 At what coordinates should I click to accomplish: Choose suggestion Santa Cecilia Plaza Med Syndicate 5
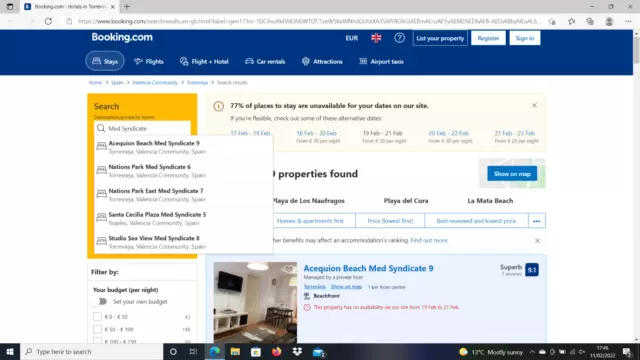point(183,218)
